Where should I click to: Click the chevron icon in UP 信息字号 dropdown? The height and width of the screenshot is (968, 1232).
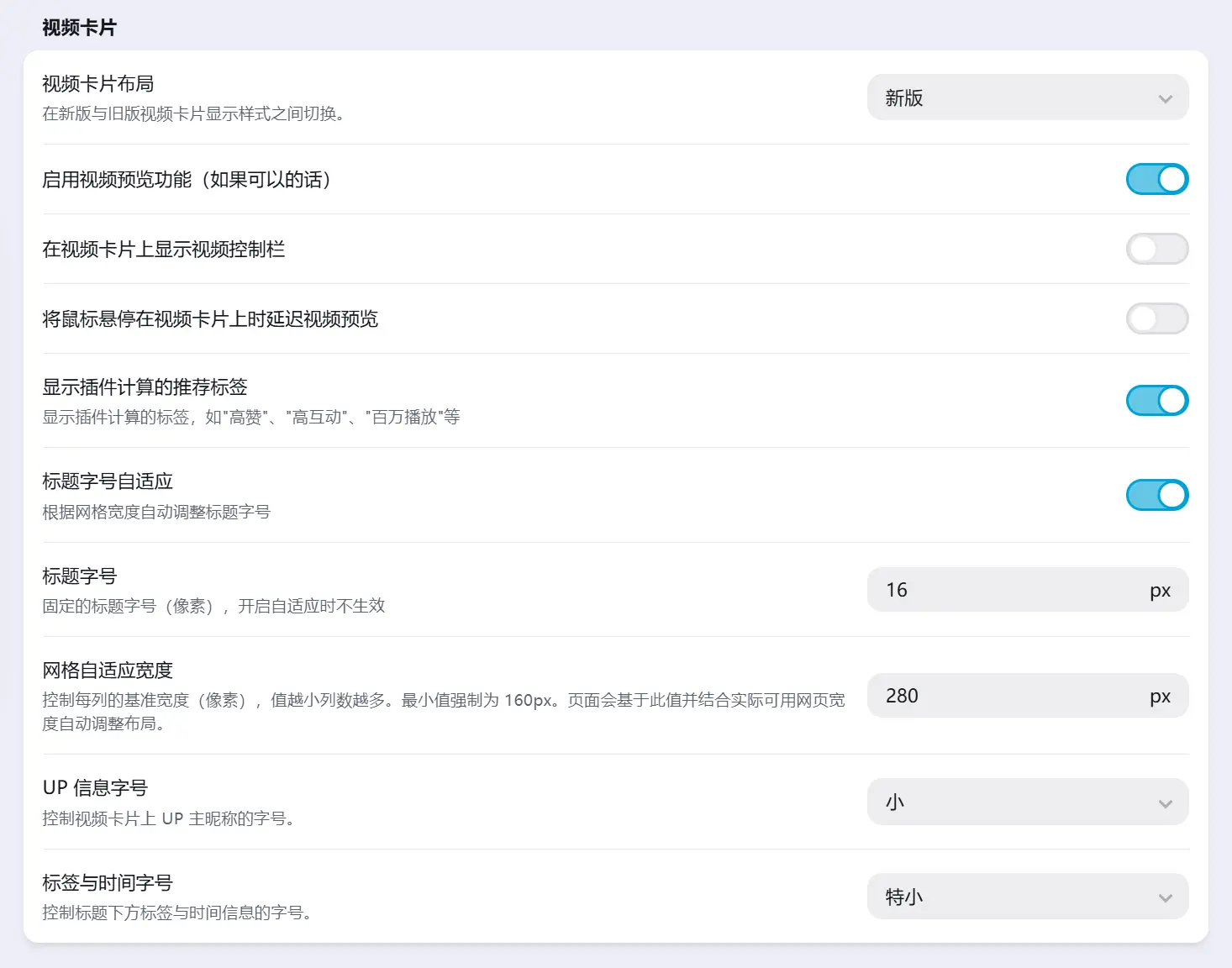click(1165, 803)
